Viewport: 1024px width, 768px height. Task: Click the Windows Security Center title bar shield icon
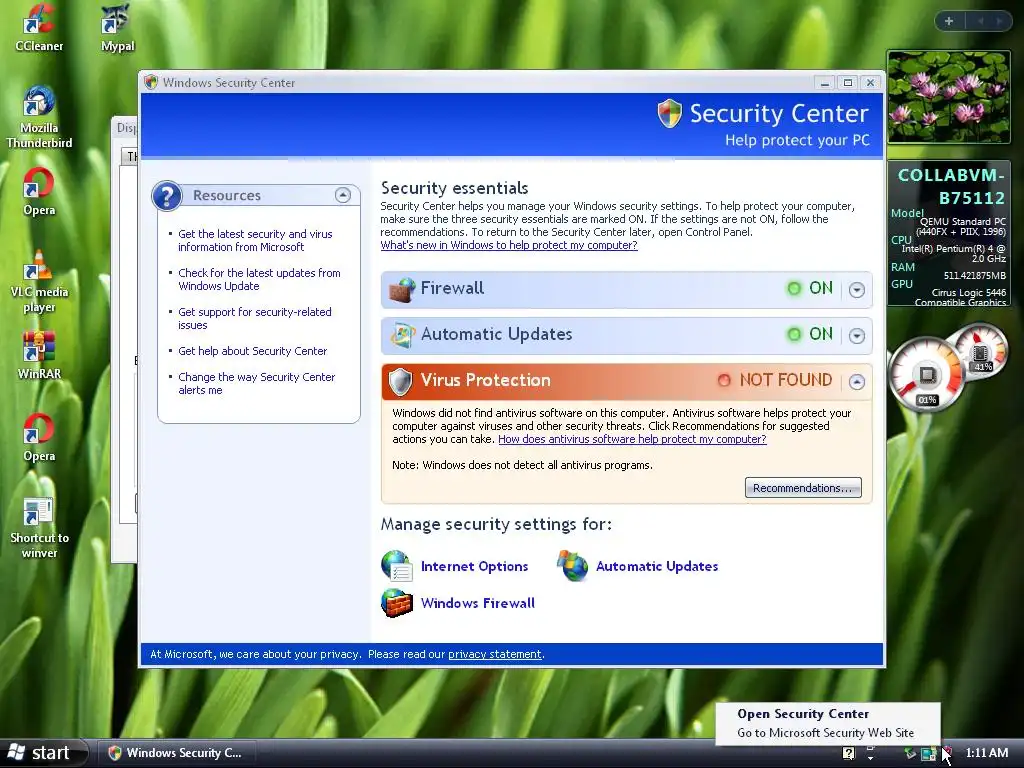(151, 82)
